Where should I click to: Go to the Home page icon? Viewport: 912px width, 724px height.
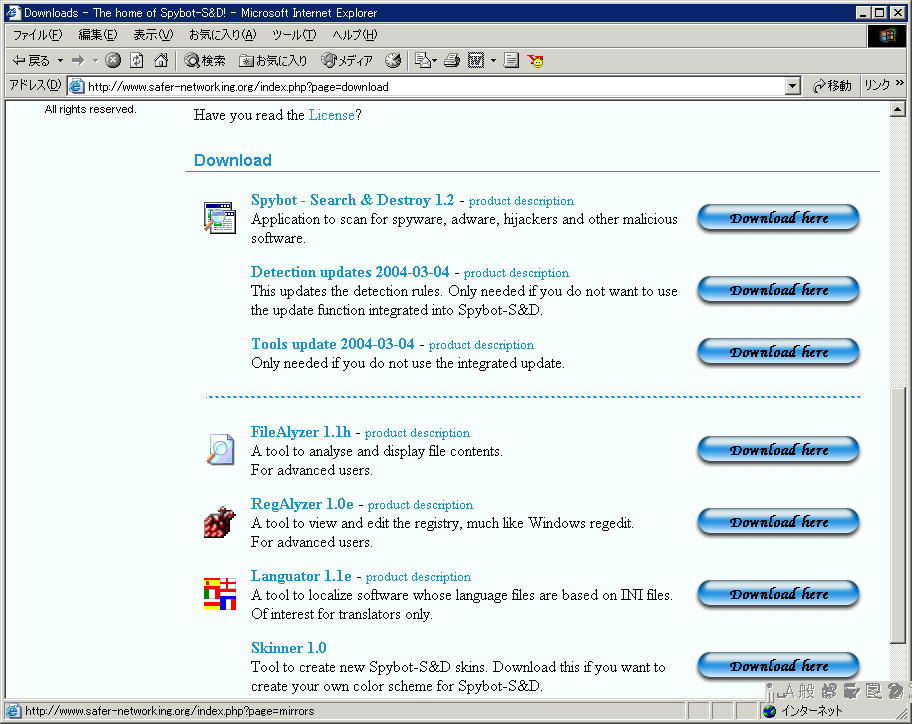click(x=161, y=60)
